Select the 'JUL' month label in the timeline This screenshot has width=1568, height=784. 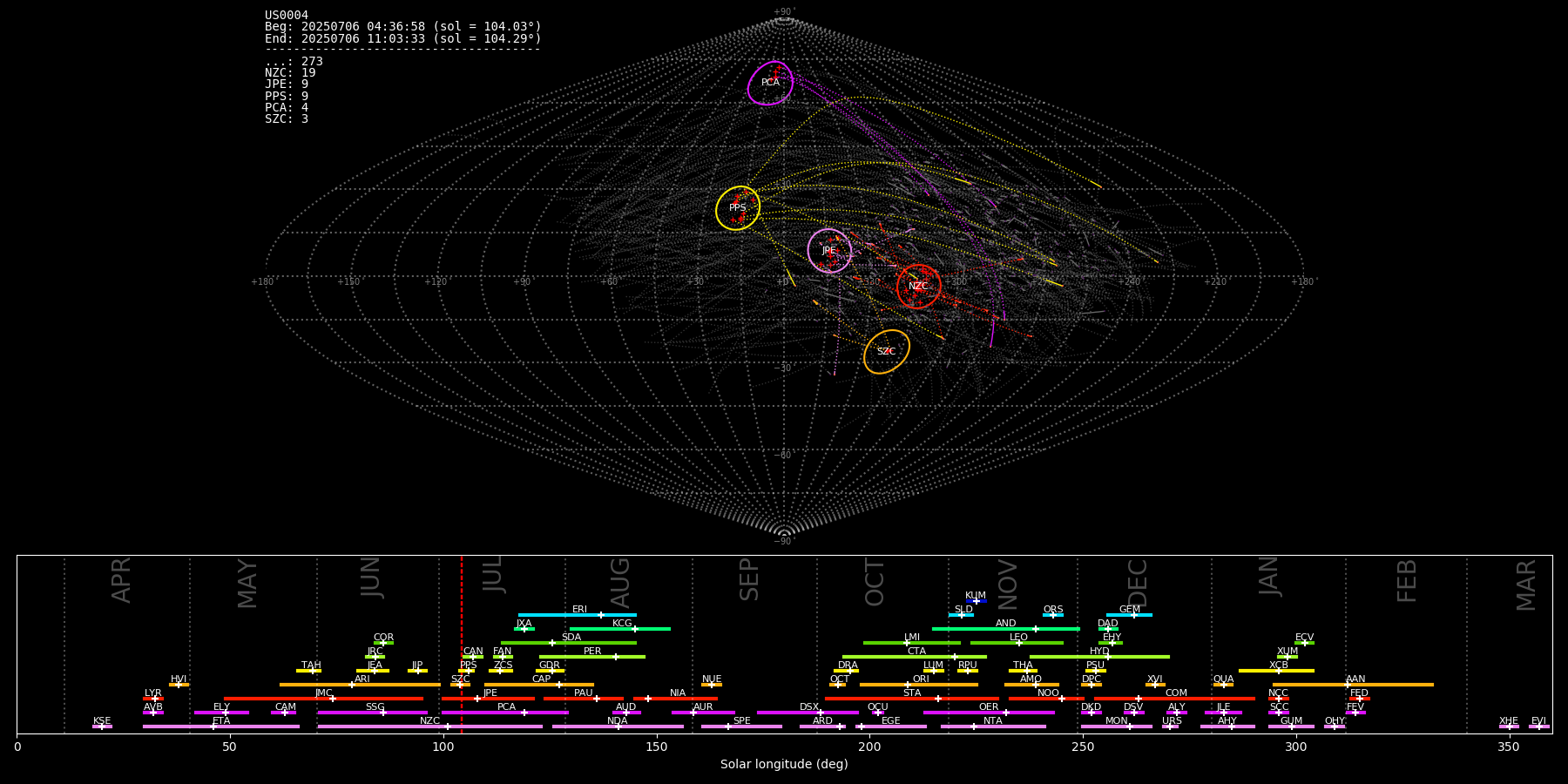pos(493,576)
